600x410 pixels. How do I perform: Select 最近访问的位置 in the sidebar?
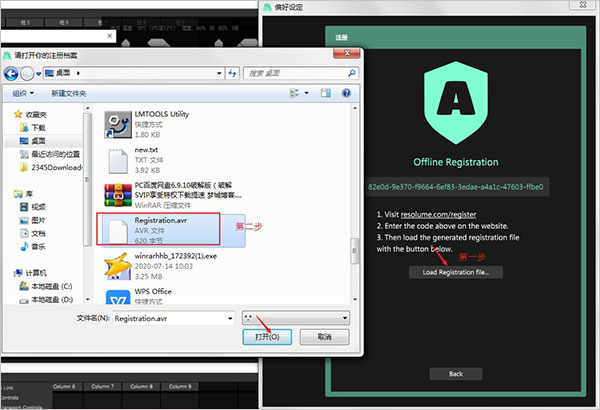50,154
